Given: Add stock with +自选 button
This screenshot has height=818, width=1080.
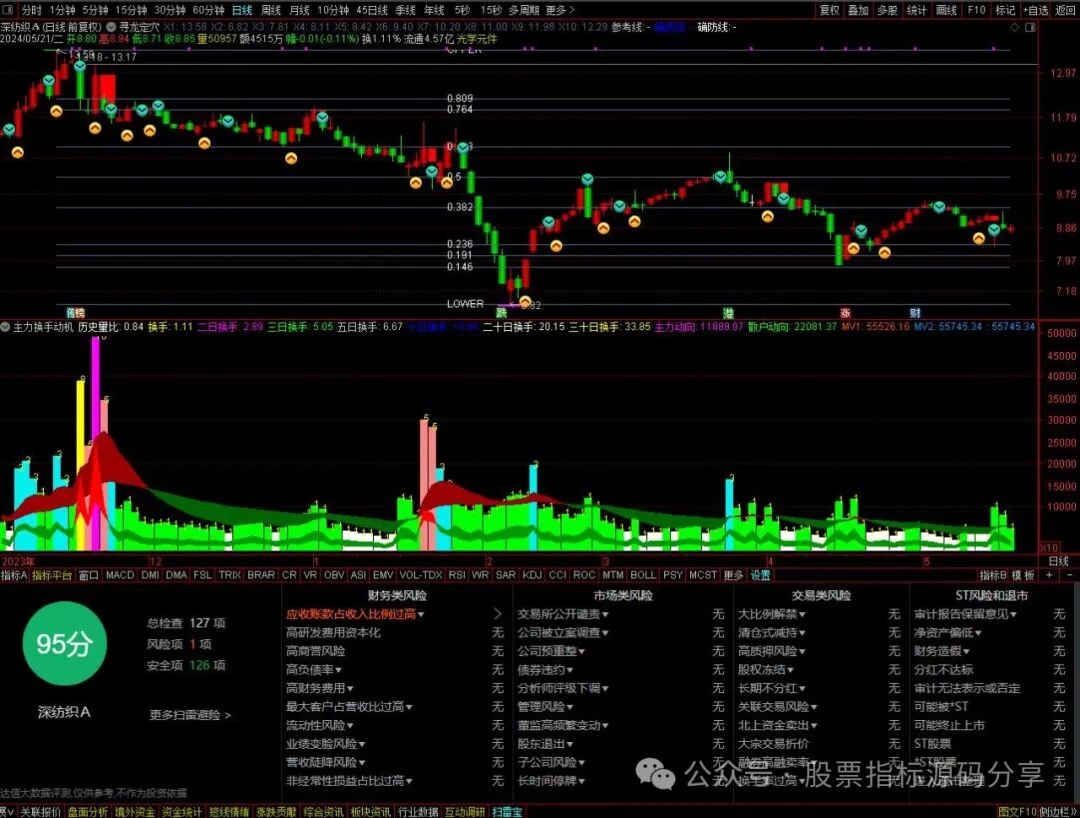Looking at the screenshot, I should [x=1035, y=10].
